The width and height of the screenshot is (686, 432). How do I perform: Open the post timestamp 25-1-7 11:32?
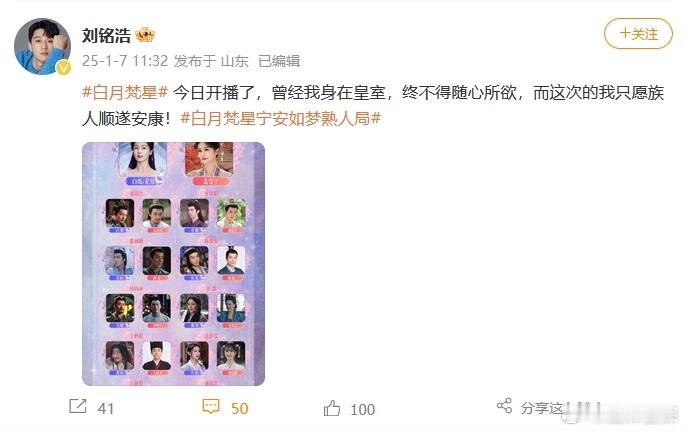coord(125,61)
